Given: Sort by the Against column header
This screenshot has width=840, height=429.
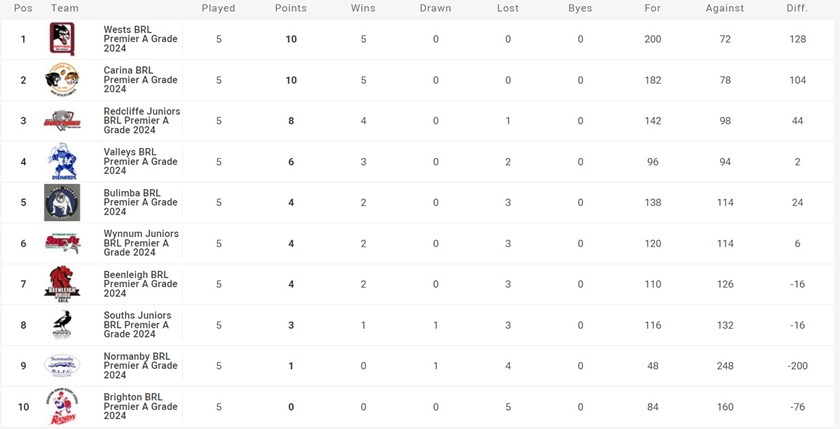Looking at the screenshot, I should pyautogui.click(x=724, y=8).
